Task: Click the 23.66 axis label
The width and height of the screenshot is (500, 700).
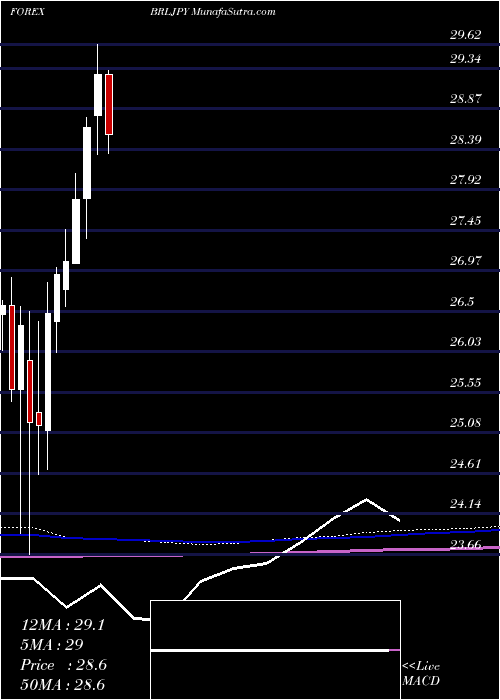Action: tap(465, 544)
